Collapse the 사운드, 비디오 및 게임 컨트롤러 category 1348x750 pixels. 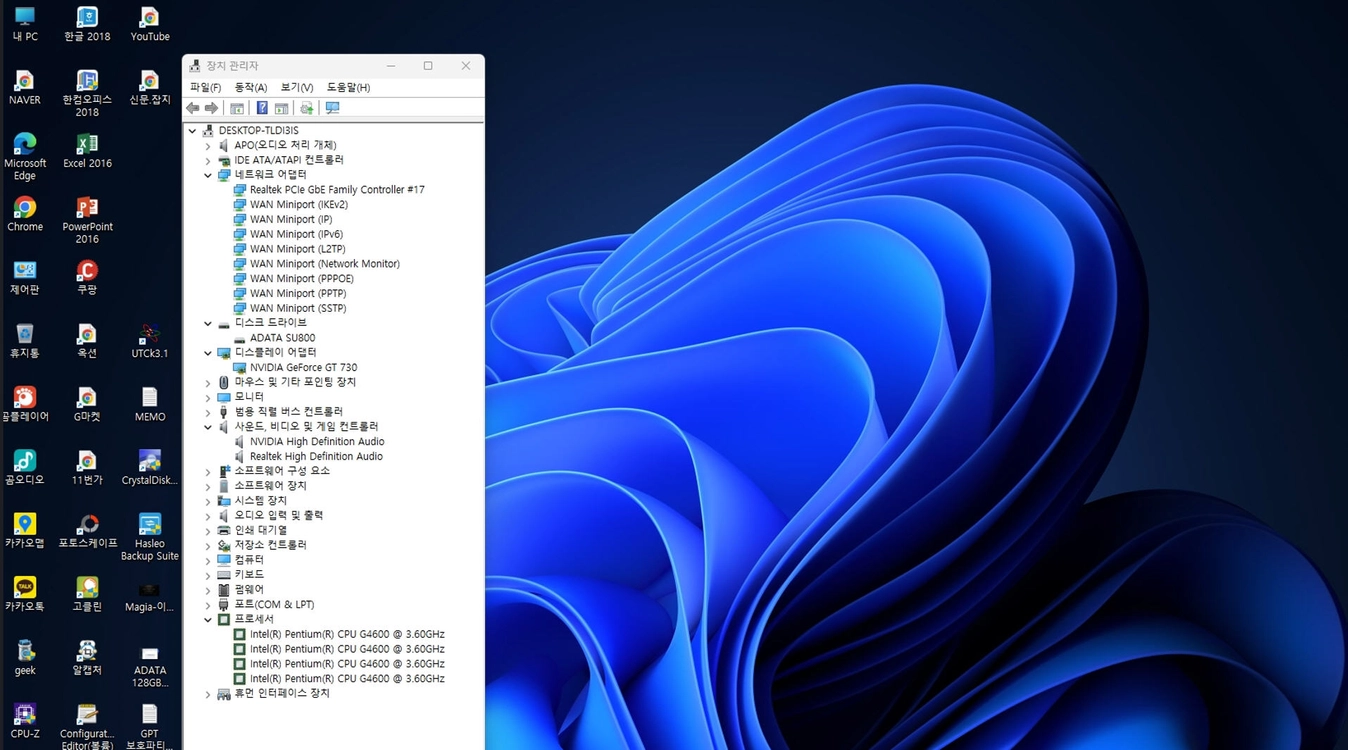tap(208, 427)
